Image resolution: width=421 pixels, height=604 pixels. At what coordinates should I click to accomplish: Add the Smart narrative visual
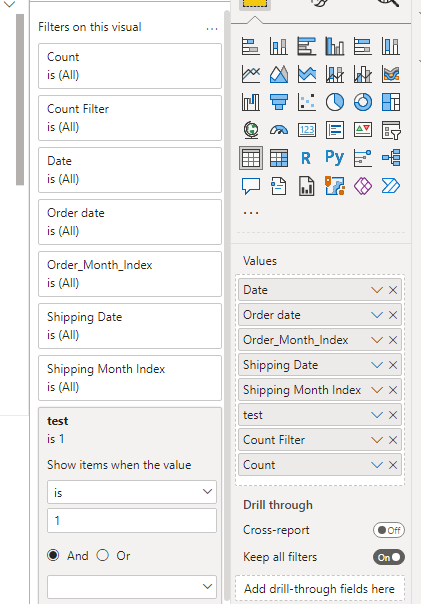pyautogui.click(x=278, y=186)
